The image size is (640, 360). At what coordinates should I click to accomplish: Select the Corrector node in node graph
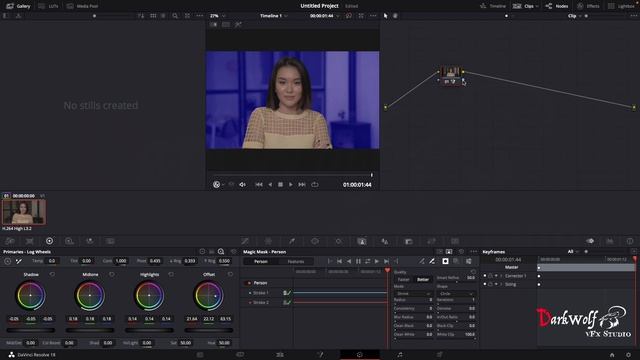(x=451, y=76)
